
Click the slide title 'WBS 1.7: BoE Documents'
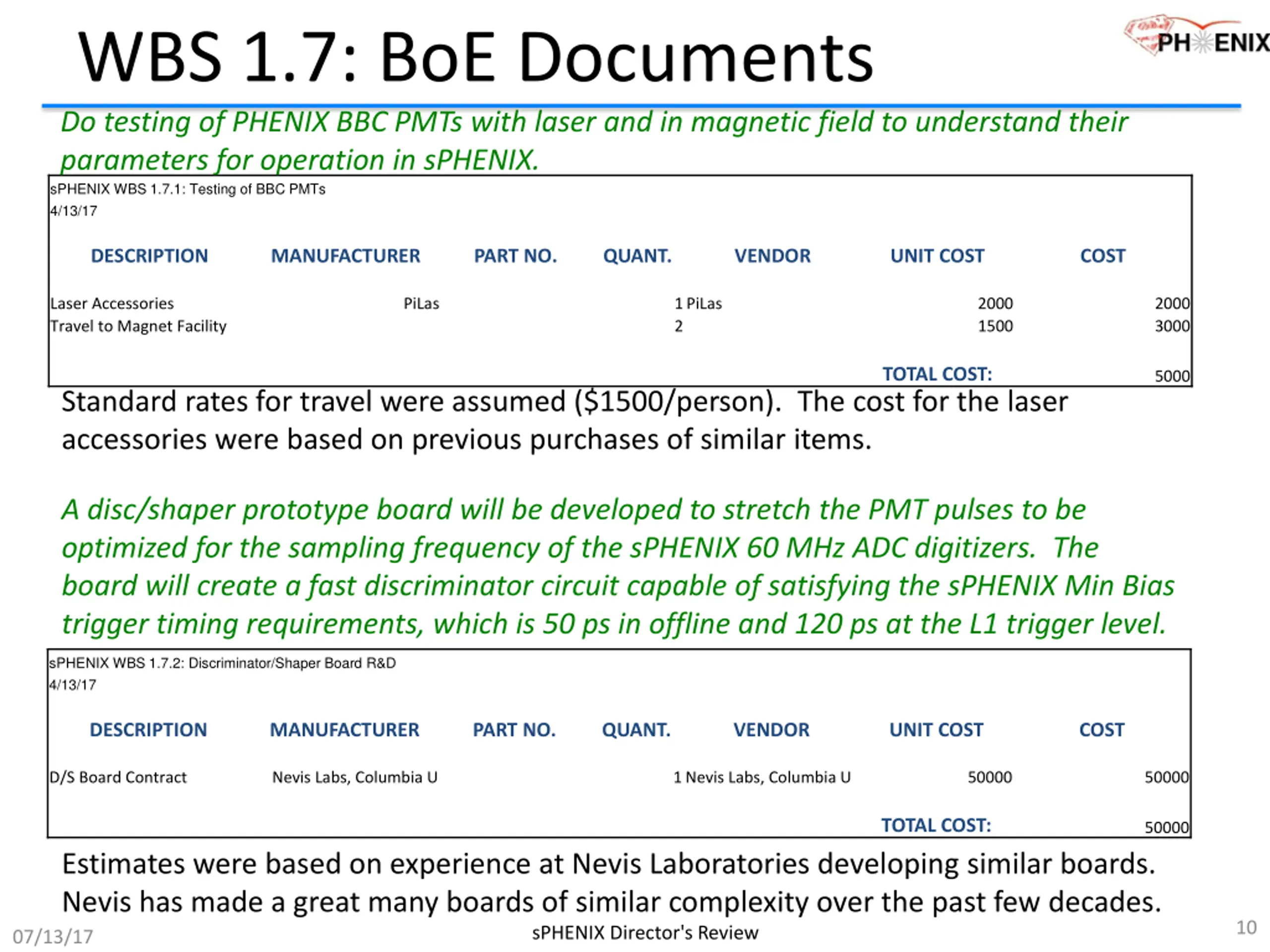475,57
